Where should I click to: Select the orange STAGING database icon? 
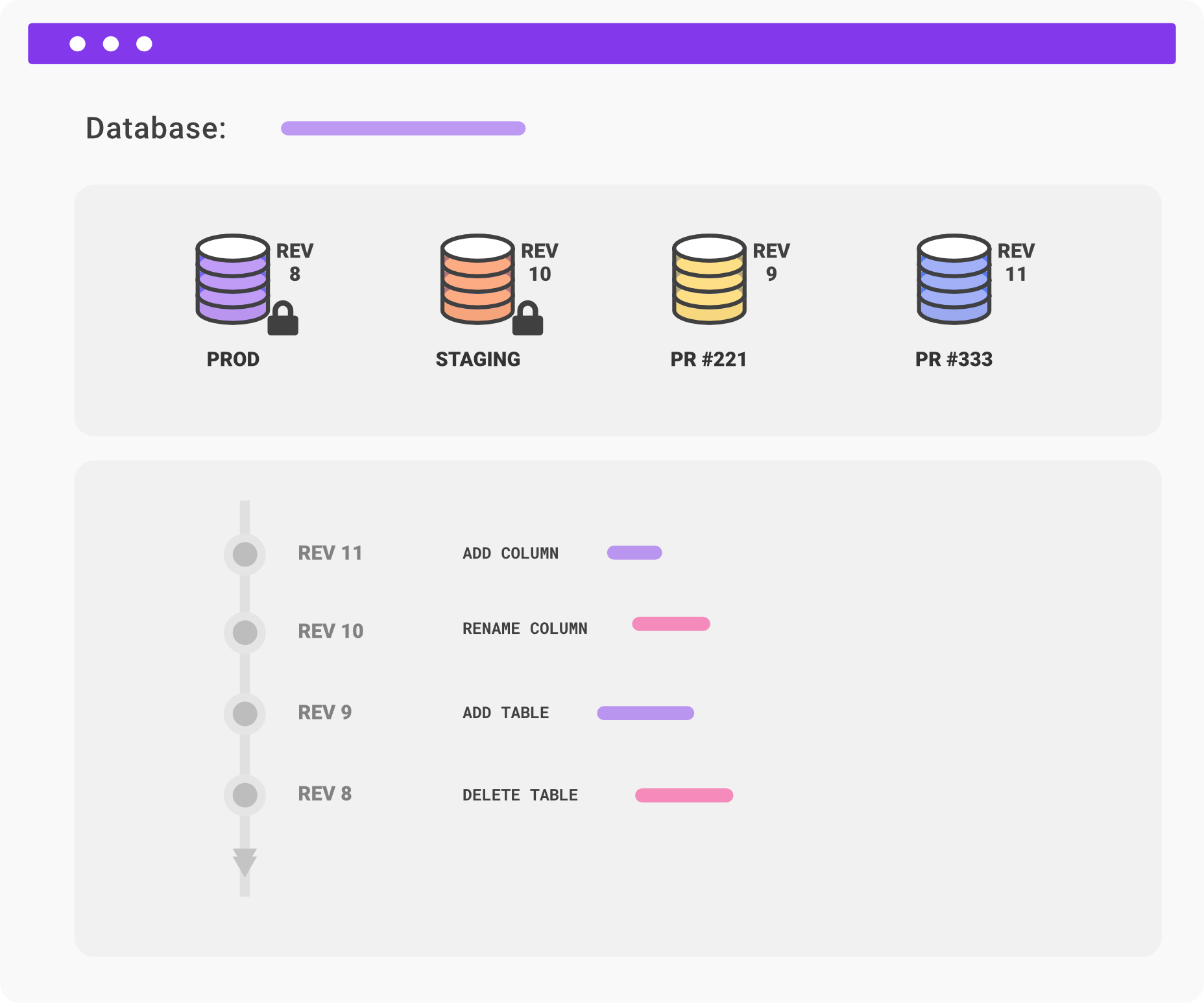pos(477,279)
